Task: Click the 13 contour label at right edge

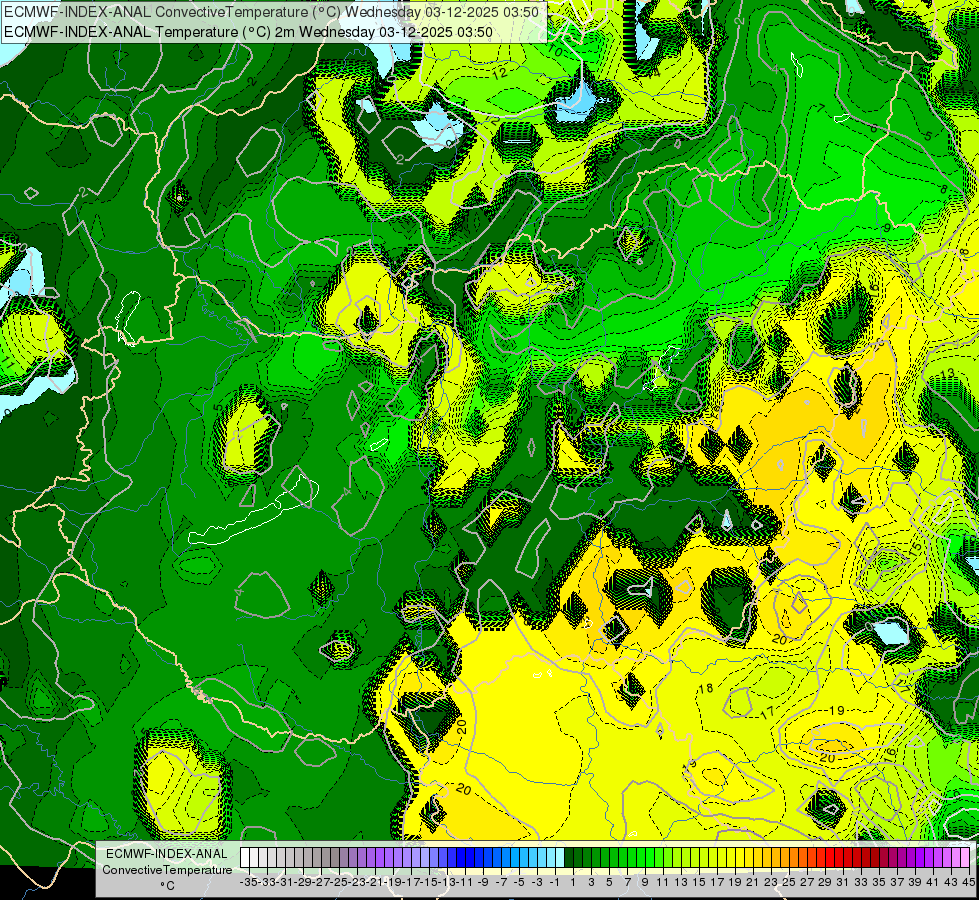Action: pyautogui.click(x=947, y=373)
